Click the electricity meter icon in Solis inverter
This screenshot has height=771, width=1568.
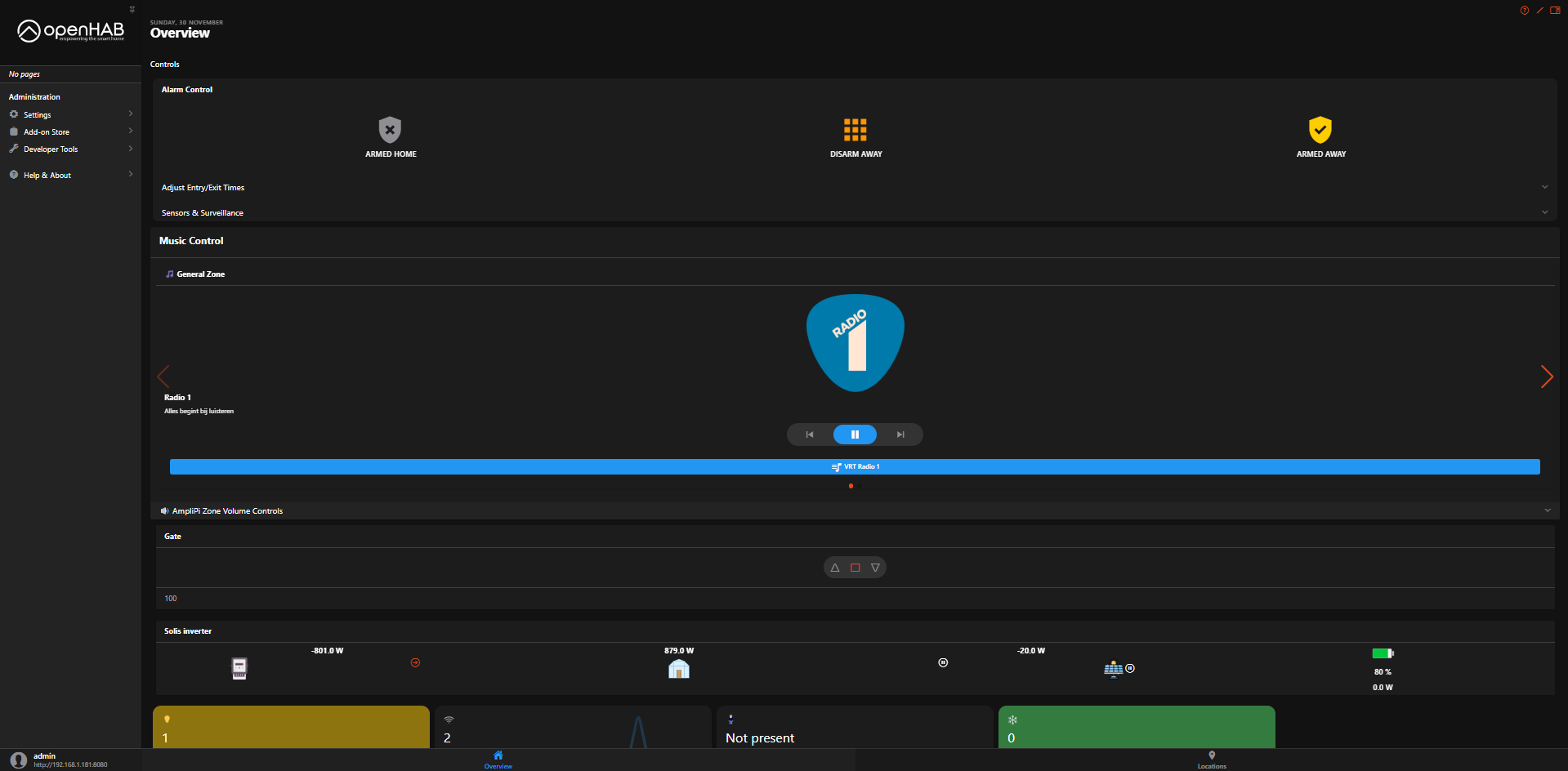239,669
